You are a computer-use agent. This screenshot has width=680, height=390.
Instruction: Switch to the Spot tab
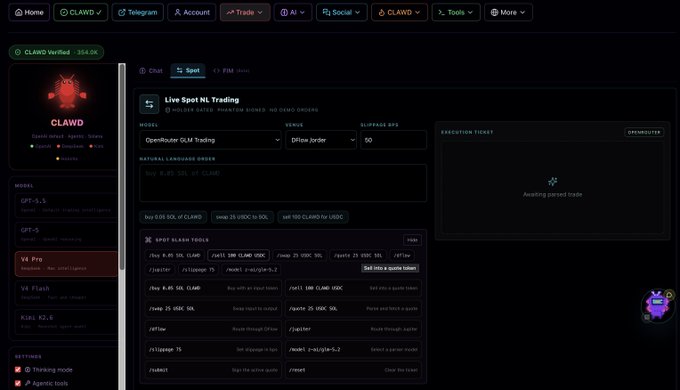coord(188,70)
